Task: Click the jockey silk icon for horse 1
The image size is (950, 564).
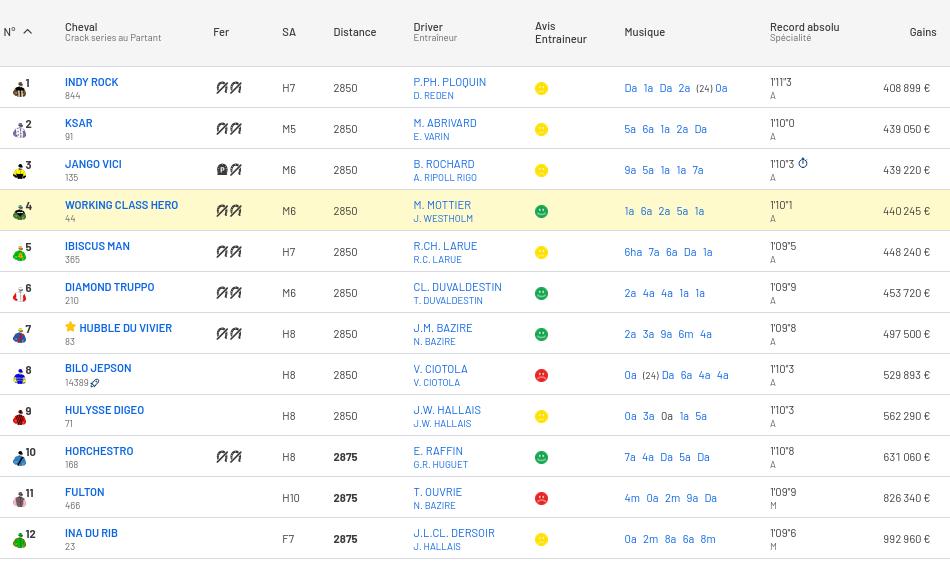Action: tap(19, 89)
